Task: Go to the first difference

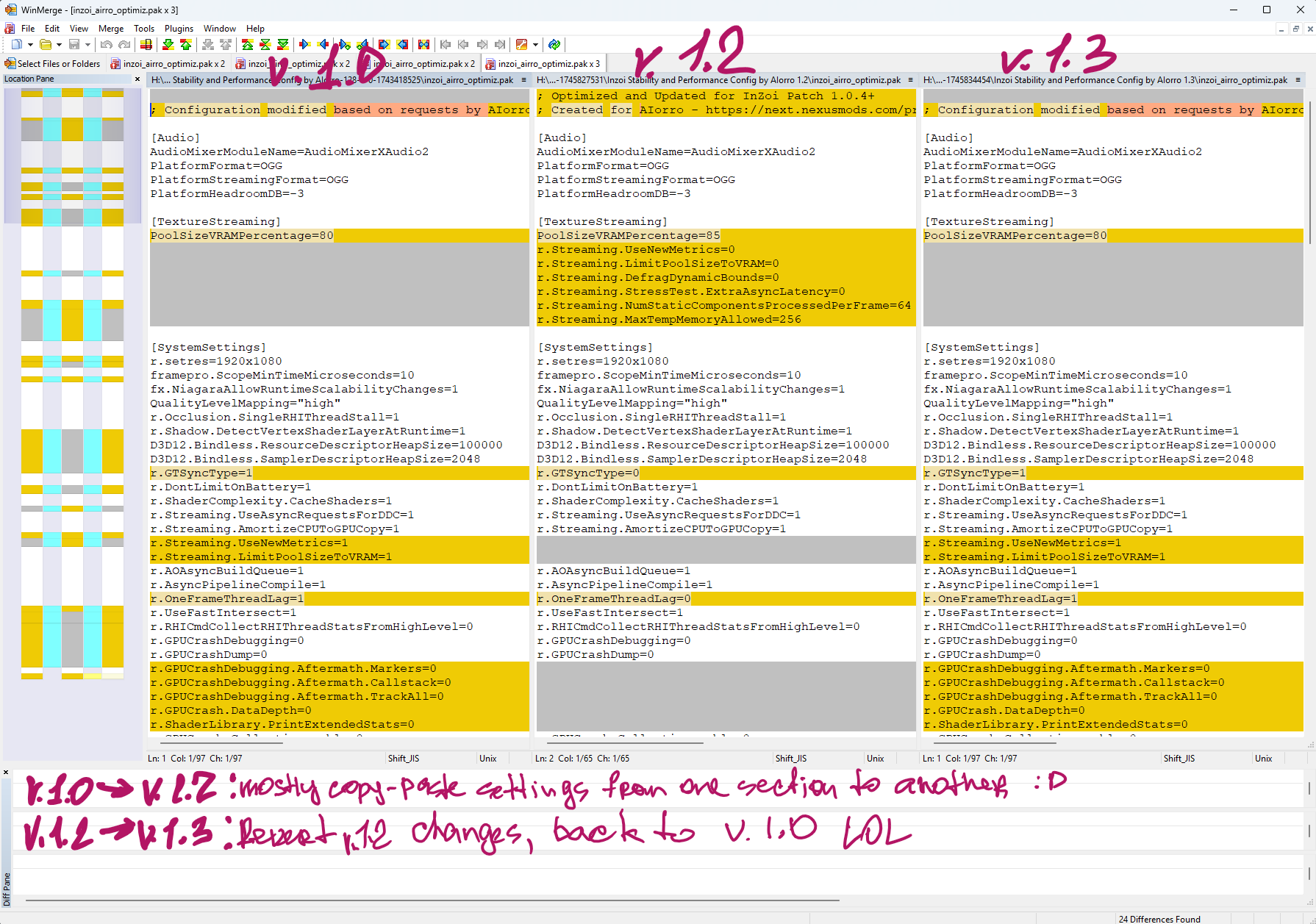Action: (248, 45)
